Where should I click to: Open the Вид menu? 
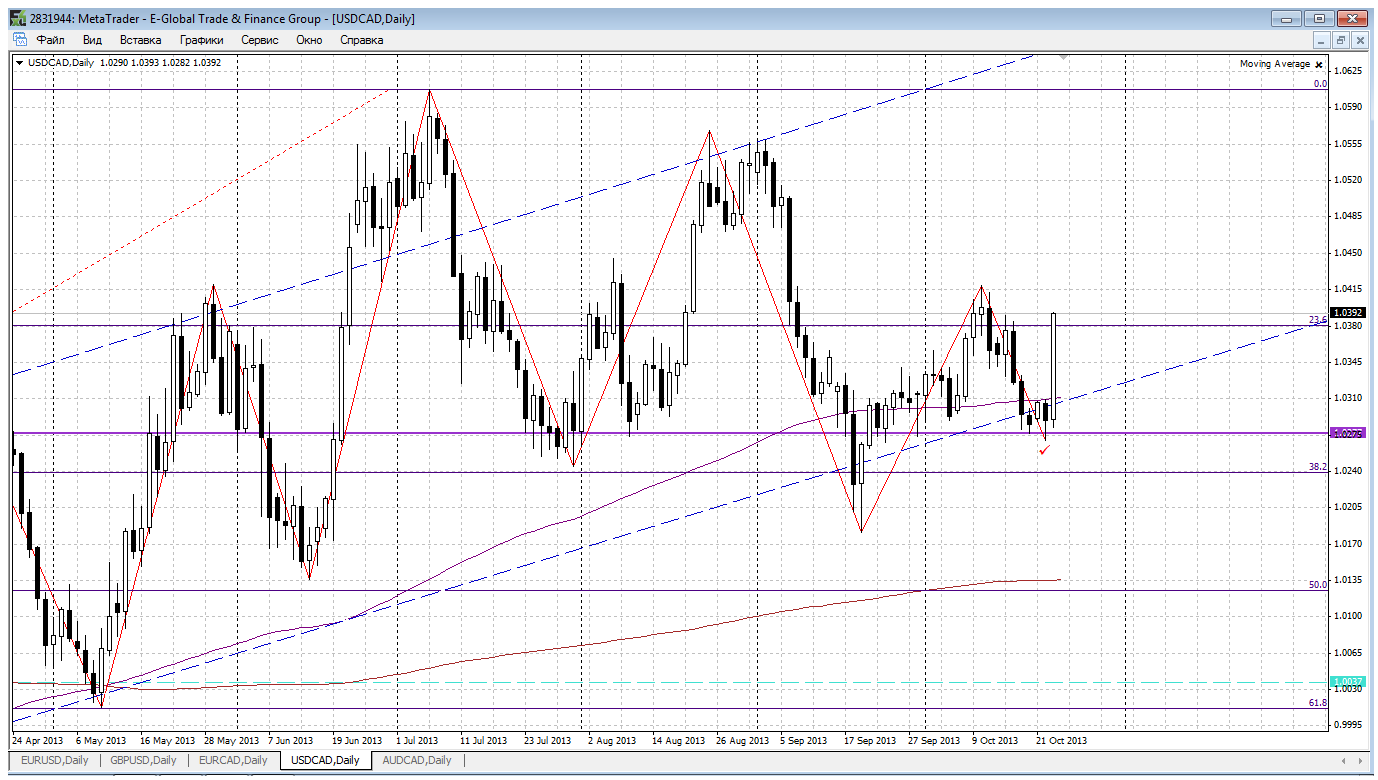point(92,40)
